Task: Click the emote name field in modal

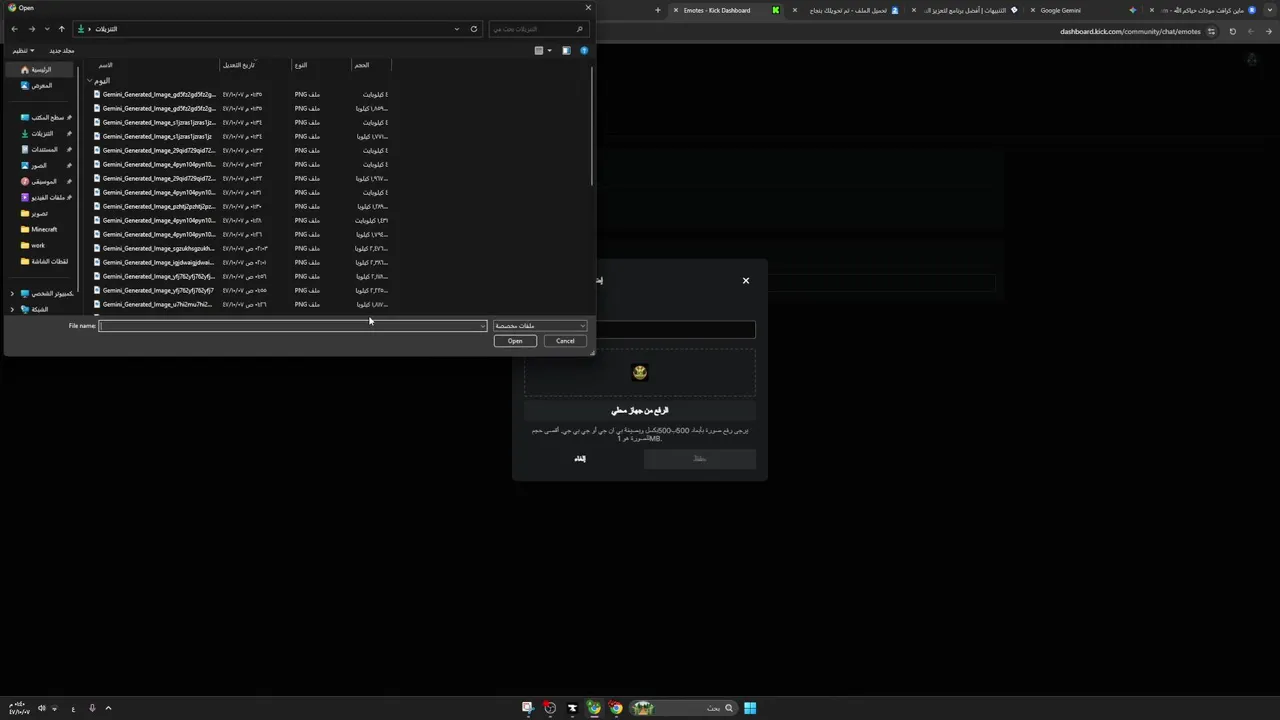Action: pos(675,329)
